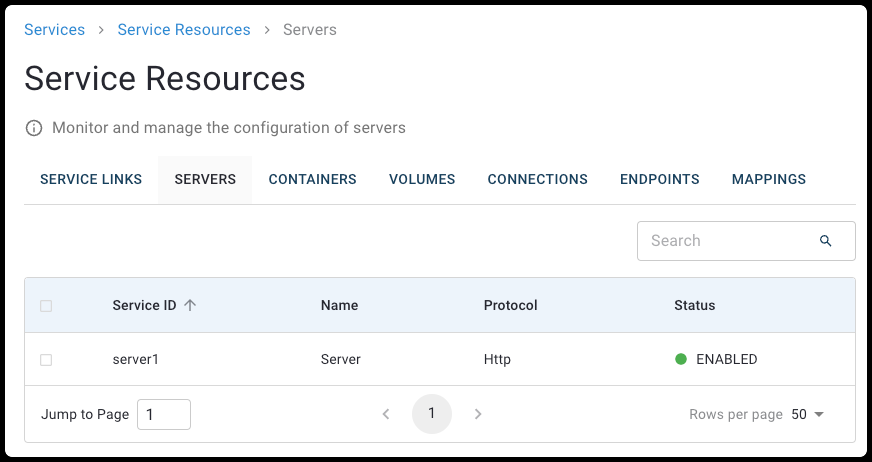Go to previous page chevron

tap(386, 414)
